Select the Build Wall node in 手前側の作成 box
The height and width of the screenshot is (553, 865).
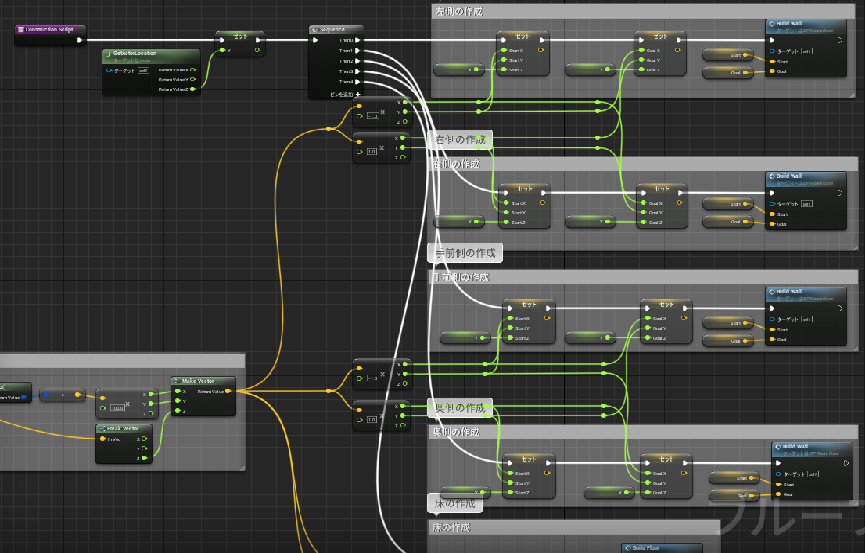806,316
